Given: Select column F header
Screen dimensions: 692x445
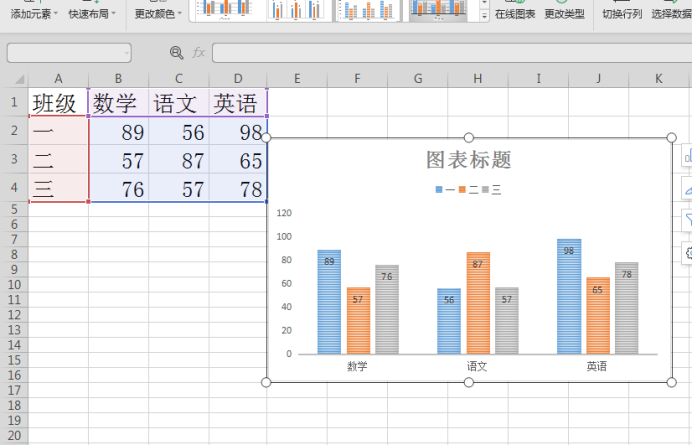Looking at the screenshot, I should click(x=357, y=79).
